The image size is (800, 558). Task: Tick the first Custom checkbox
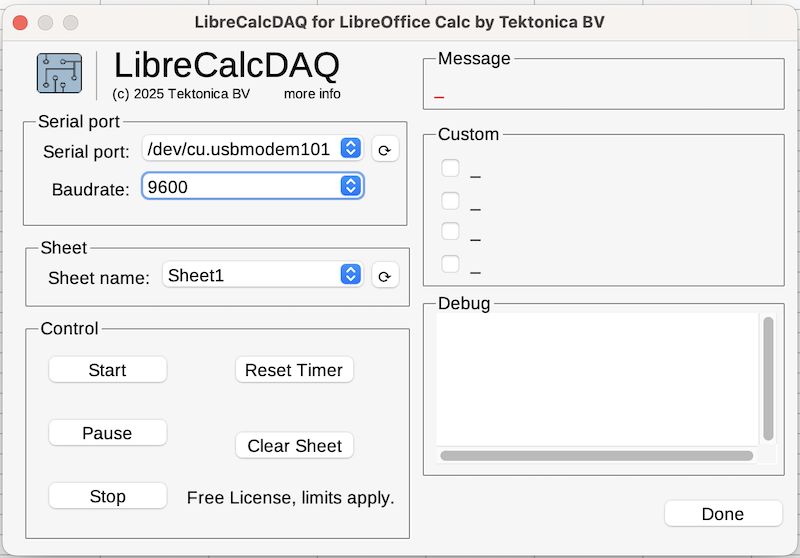pyautogui.click(x=451, y=168)
